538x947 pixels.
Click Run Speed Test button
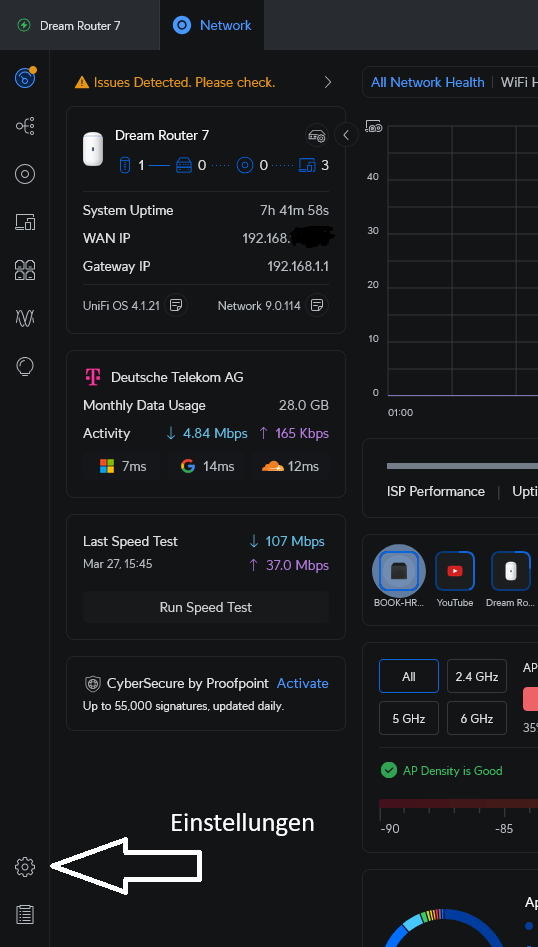click(x=206, y=607)
